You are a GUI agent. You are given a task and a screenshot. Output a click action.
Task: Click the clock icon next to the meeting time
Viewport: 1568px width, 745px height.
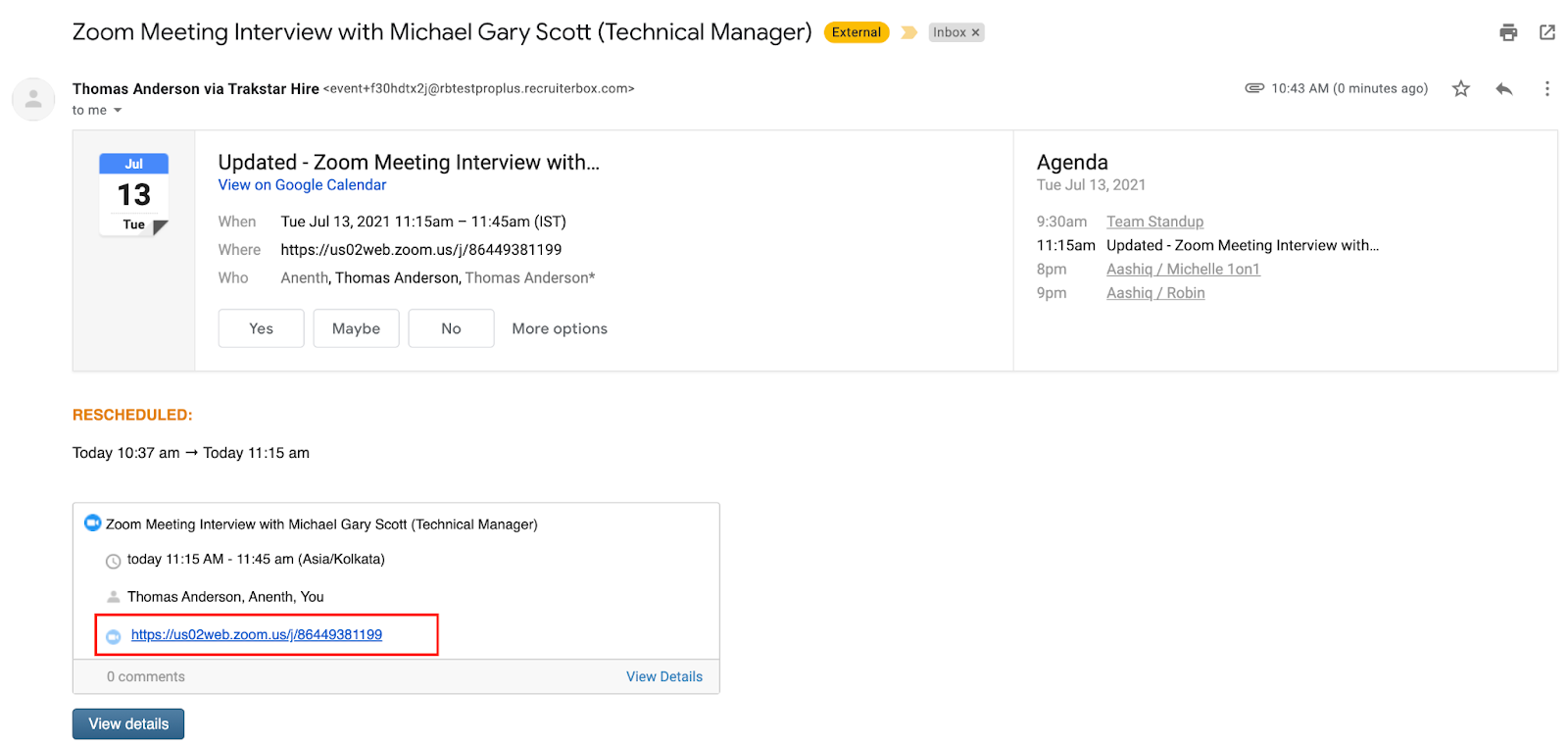click(x=114, y=562)
